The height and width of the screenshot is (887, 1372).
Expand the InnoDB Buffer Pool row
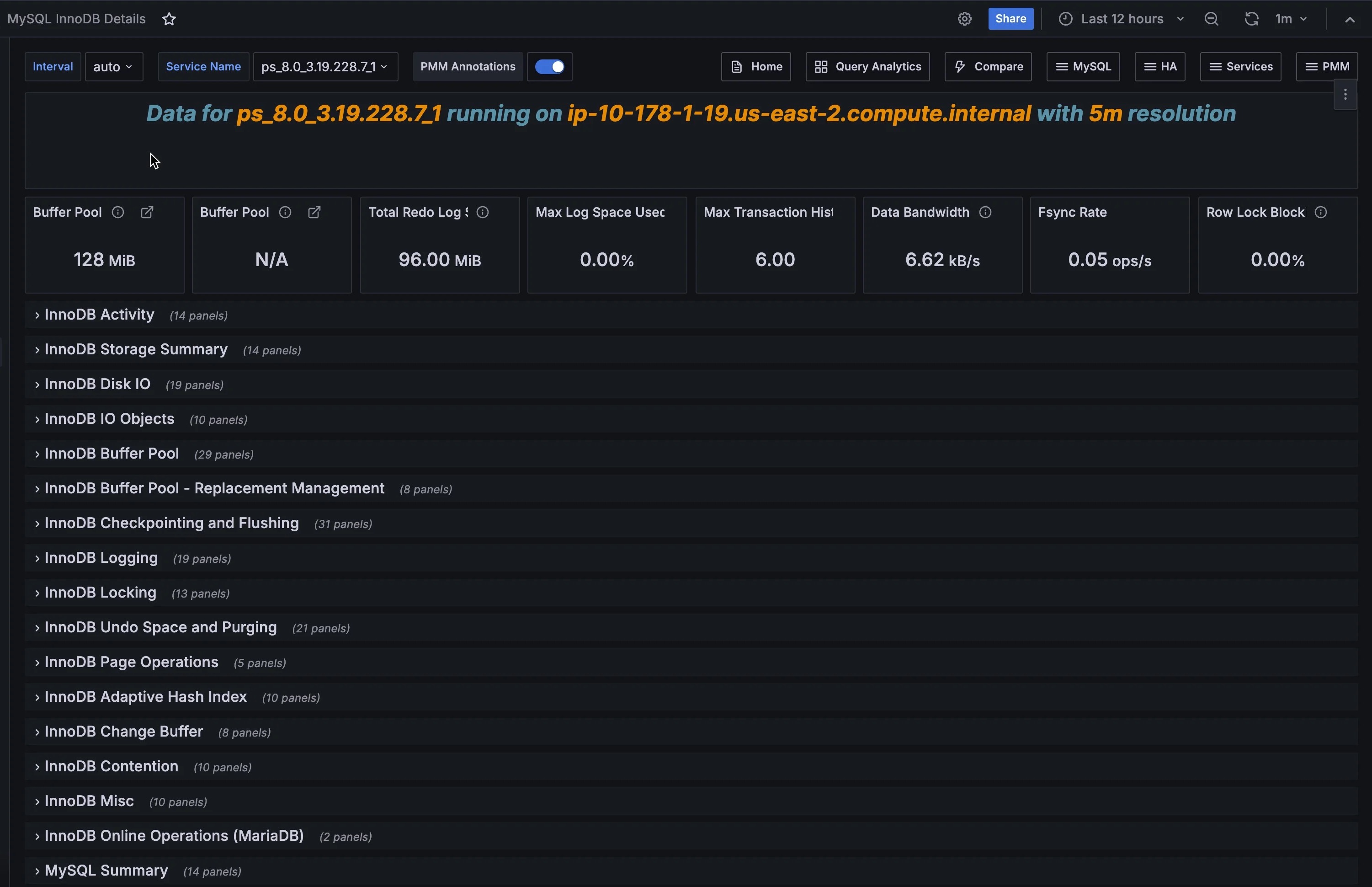click(112, 454)
